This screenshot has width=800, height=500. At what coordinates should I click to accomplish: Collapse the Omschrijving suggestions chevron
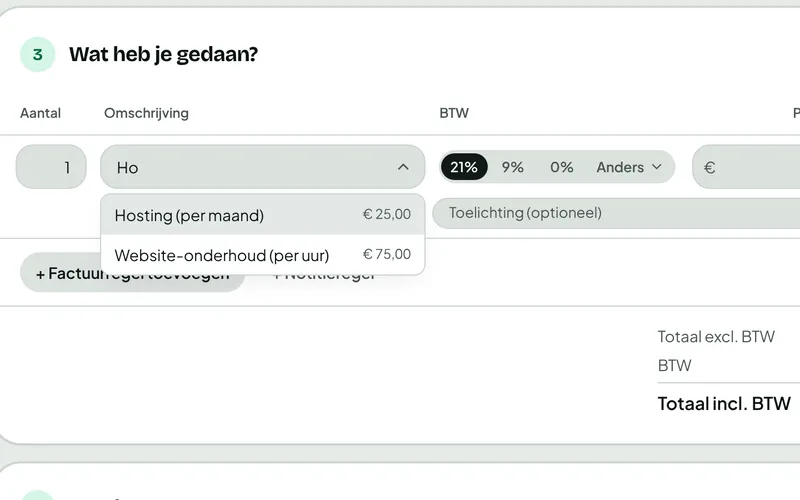tap(403, 167)
